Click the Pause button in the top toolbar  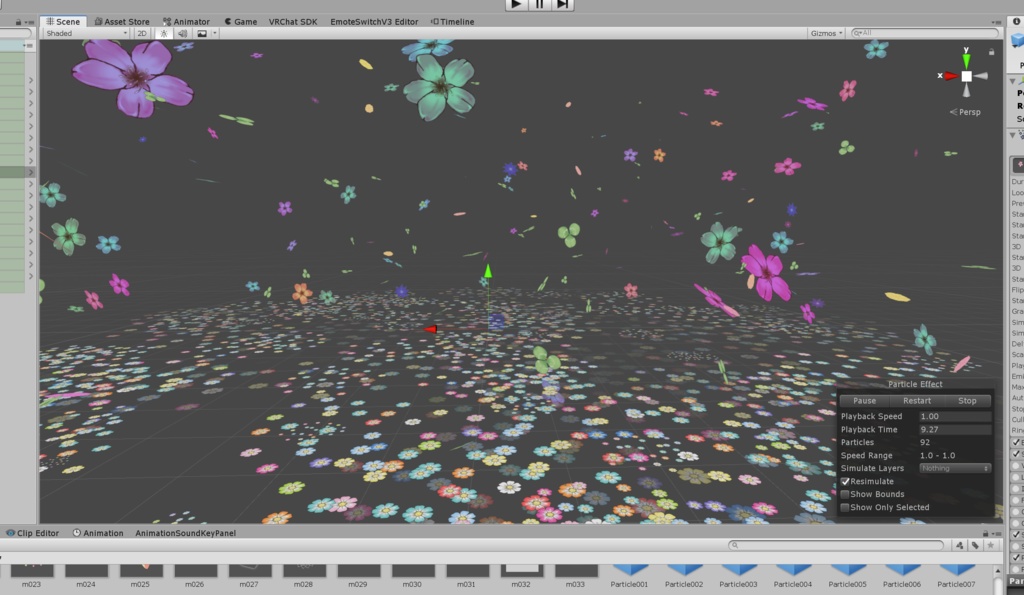click(x=539, y=4)
